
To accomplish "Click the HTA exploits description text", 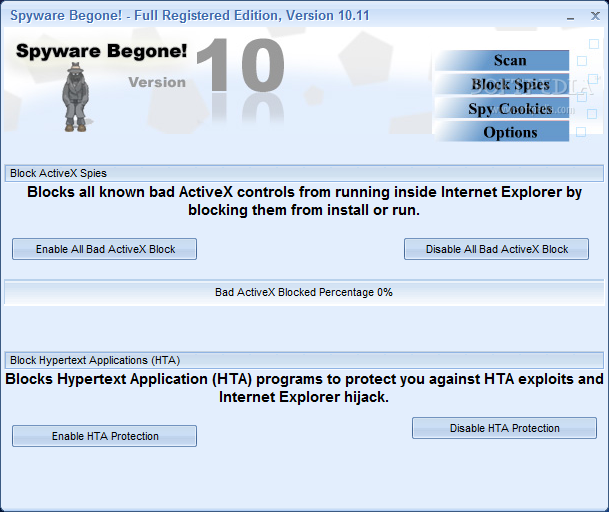I will coord(304,388).
